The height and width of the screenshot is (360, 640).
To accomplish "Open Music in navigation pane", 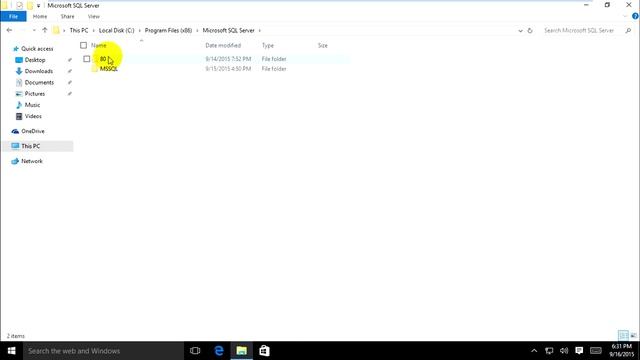I will (32, 105).
